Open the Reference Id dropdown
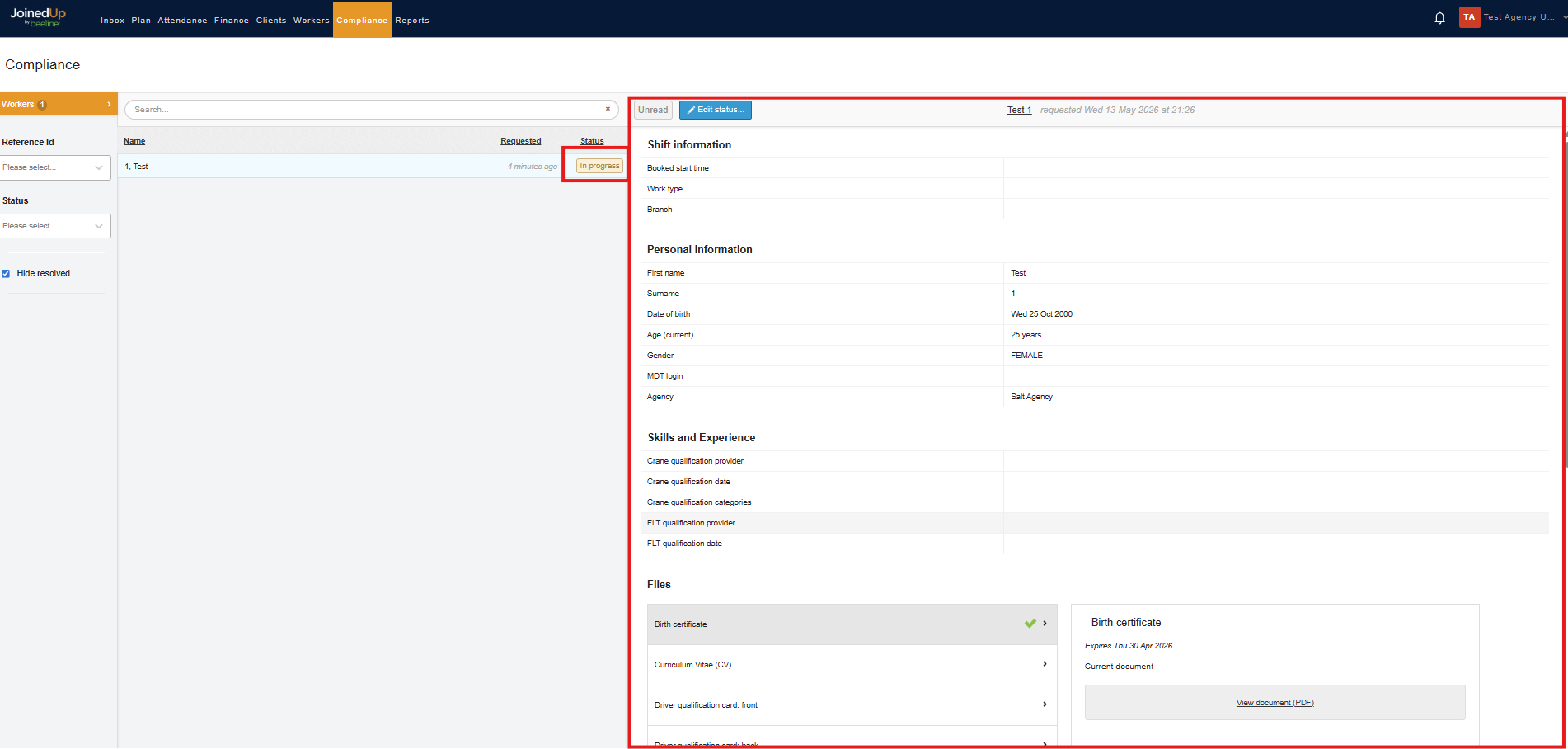Image resolution: width=1568 pixels, height=749 pixels. [55, 167]
